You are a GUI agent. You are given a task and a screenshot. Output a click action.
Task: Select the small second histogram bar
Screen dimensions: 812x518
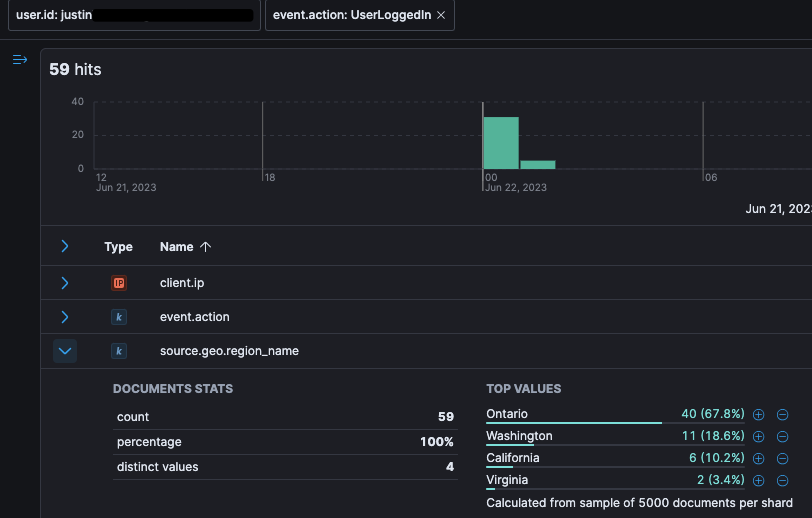pos(538,165)
